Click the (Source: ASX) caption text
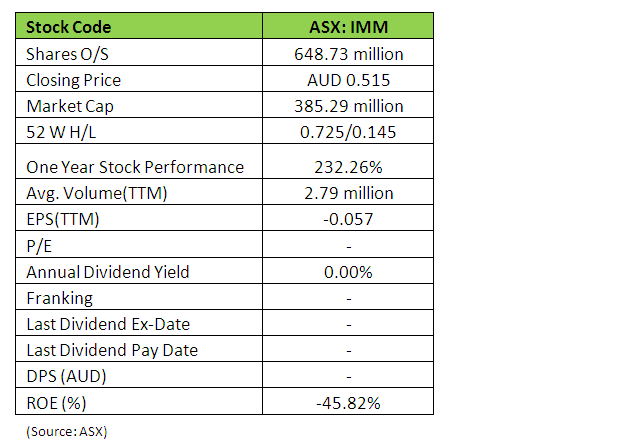Viewport: 640px width, 445px height. 66,431
